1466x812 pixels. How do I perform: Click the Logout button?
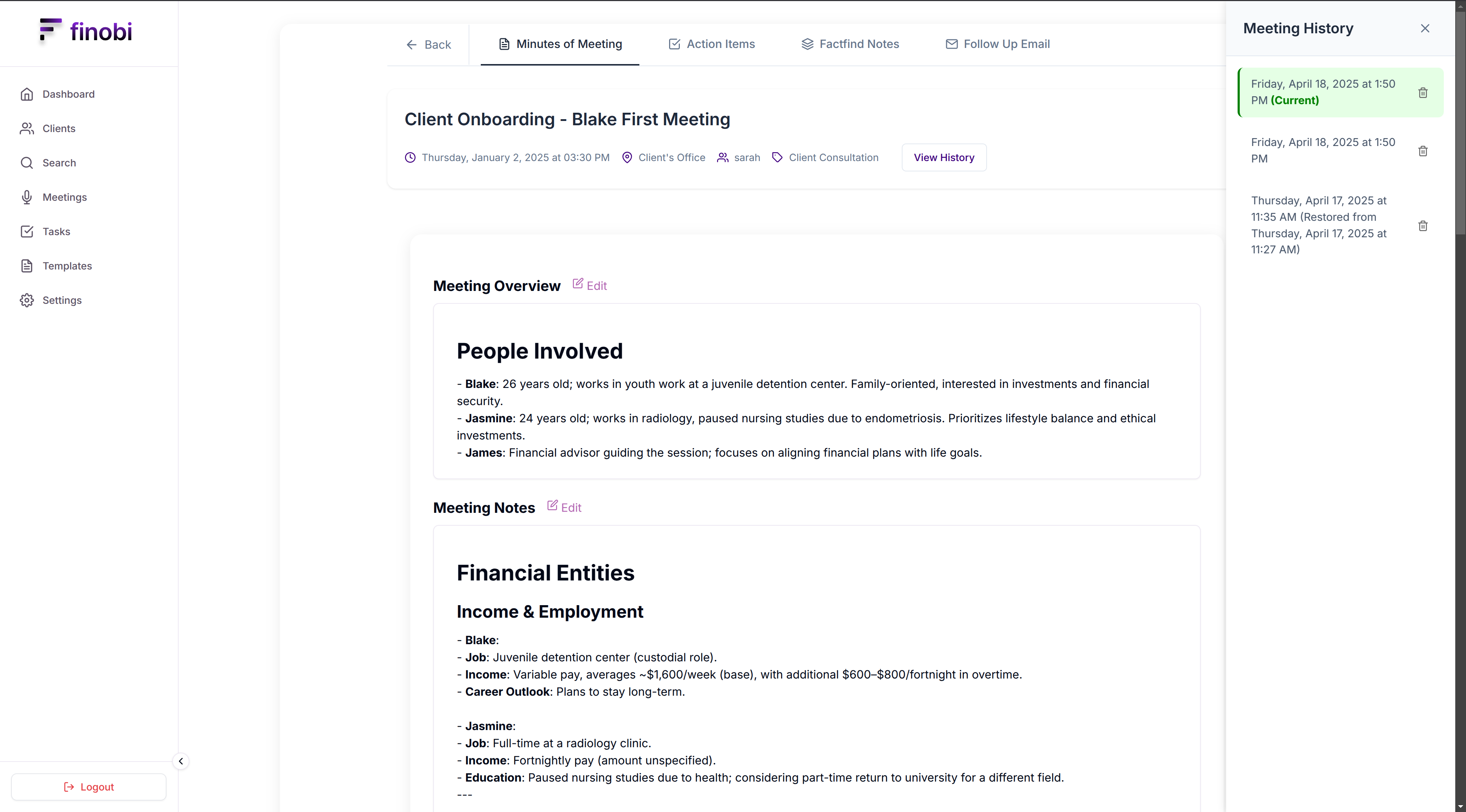89,787
